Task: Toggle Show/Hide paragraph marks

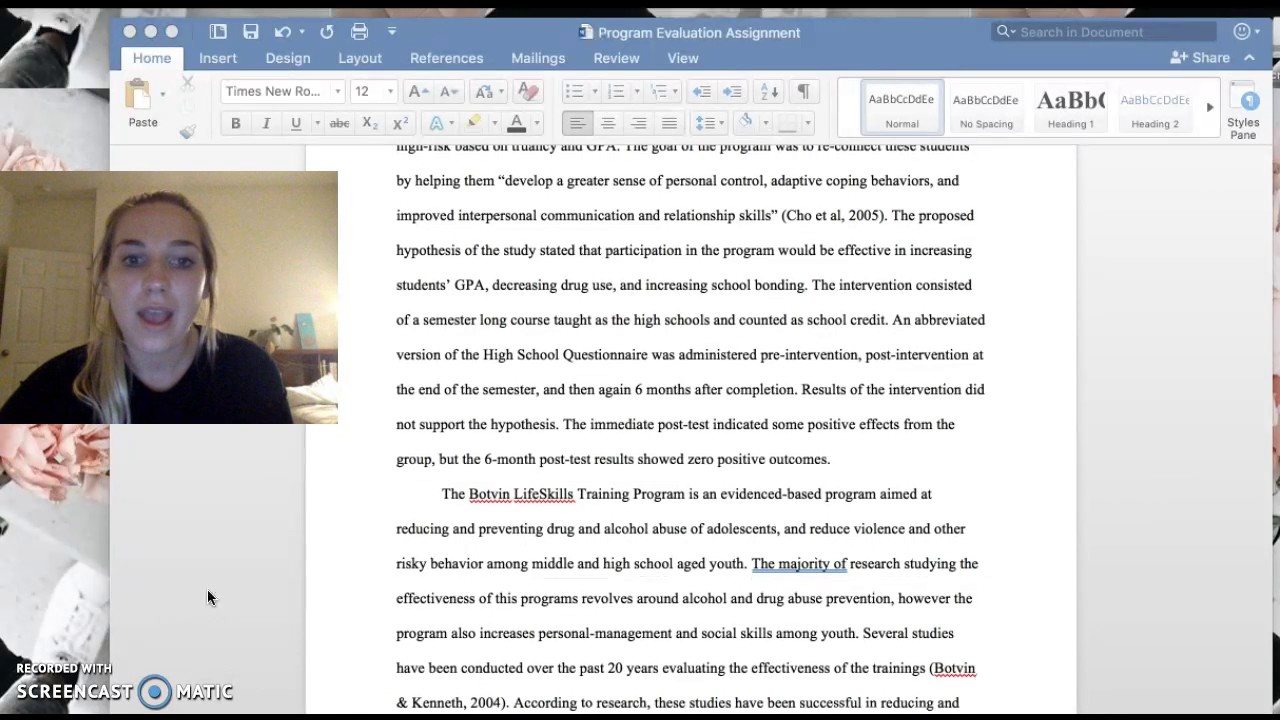Action: pos(803,91)
